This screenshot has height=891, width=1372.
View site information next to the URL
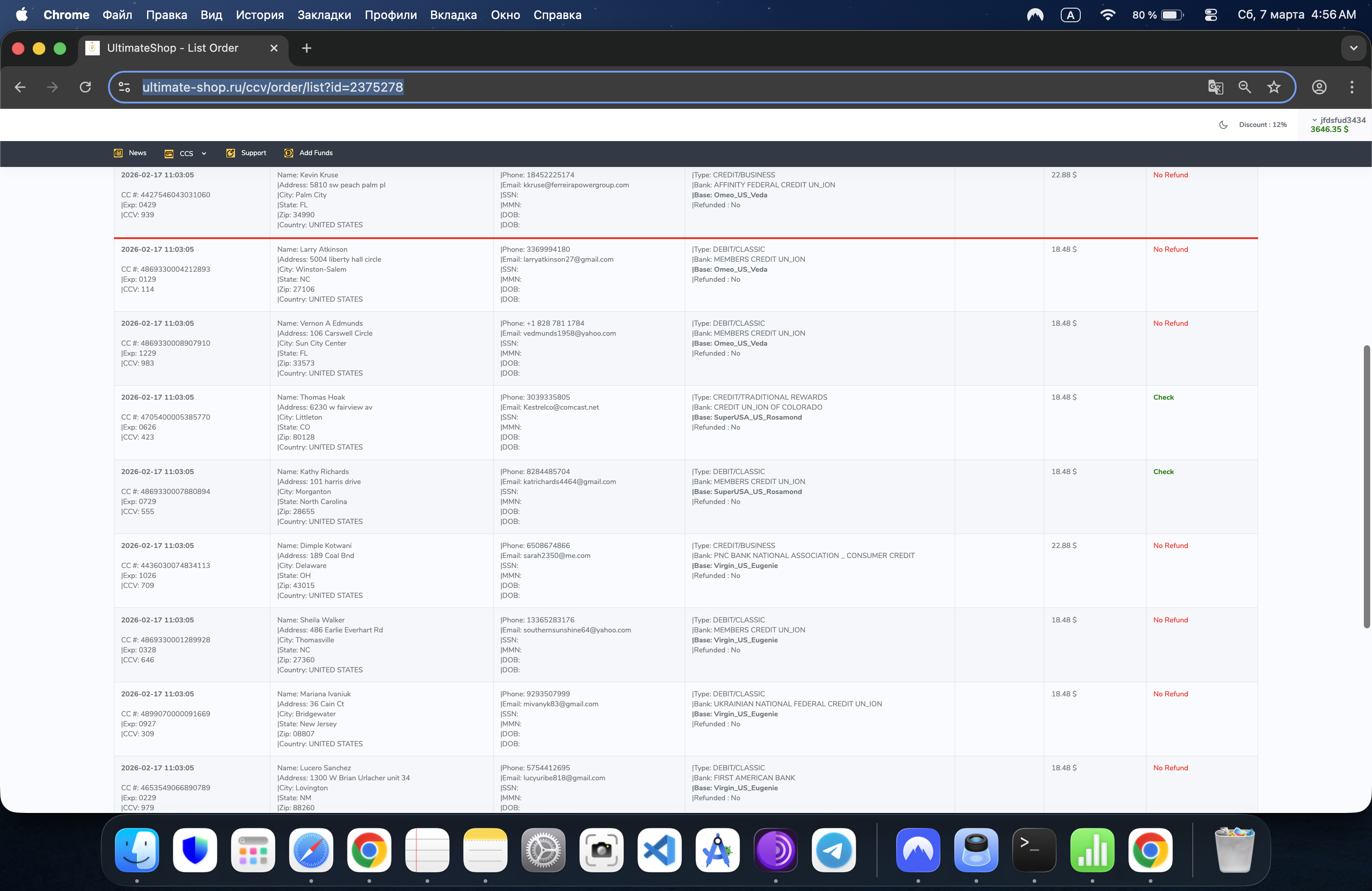[124, 87]
